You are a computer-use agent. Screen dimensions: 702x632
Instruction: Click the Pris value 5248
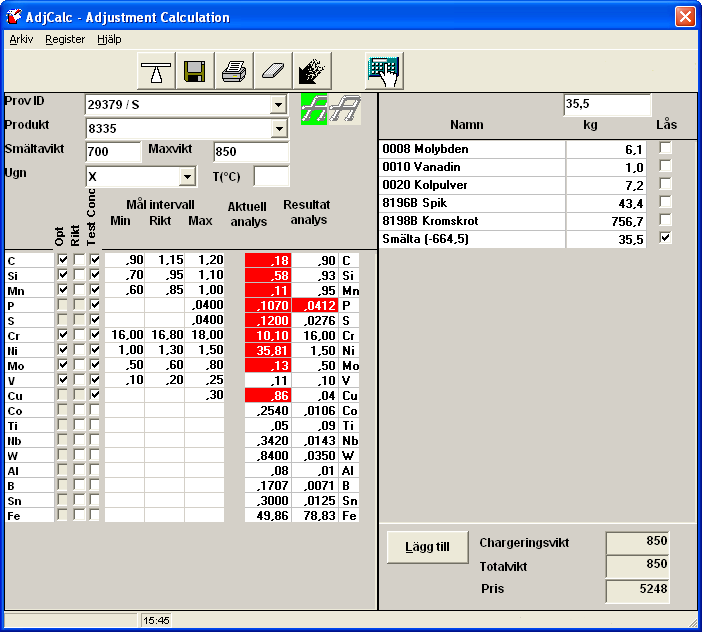[638, 590]
